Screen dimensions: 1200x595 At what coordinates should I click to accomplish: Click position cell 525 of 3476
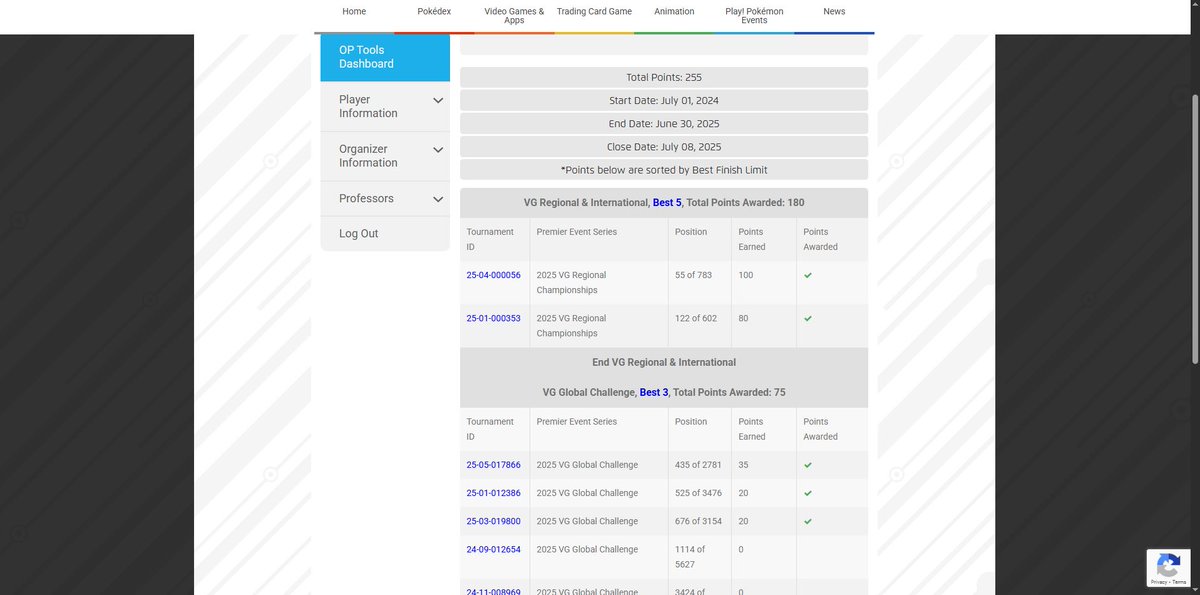click(x=698, y=493)
